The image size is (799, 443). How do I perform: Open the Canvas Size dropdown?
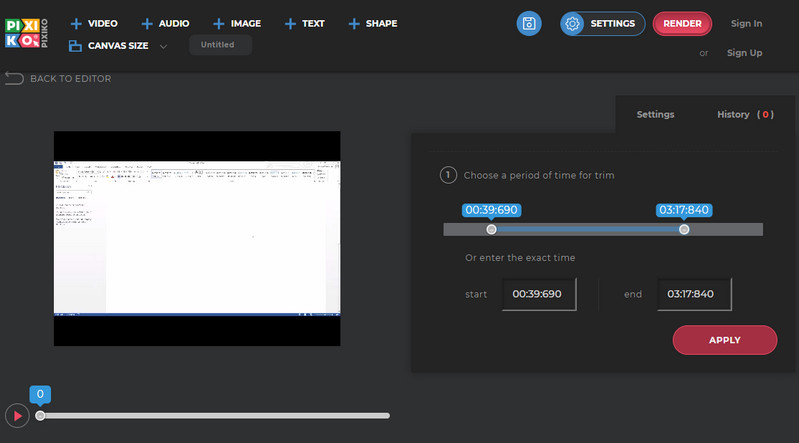click(x=116, y=45)
